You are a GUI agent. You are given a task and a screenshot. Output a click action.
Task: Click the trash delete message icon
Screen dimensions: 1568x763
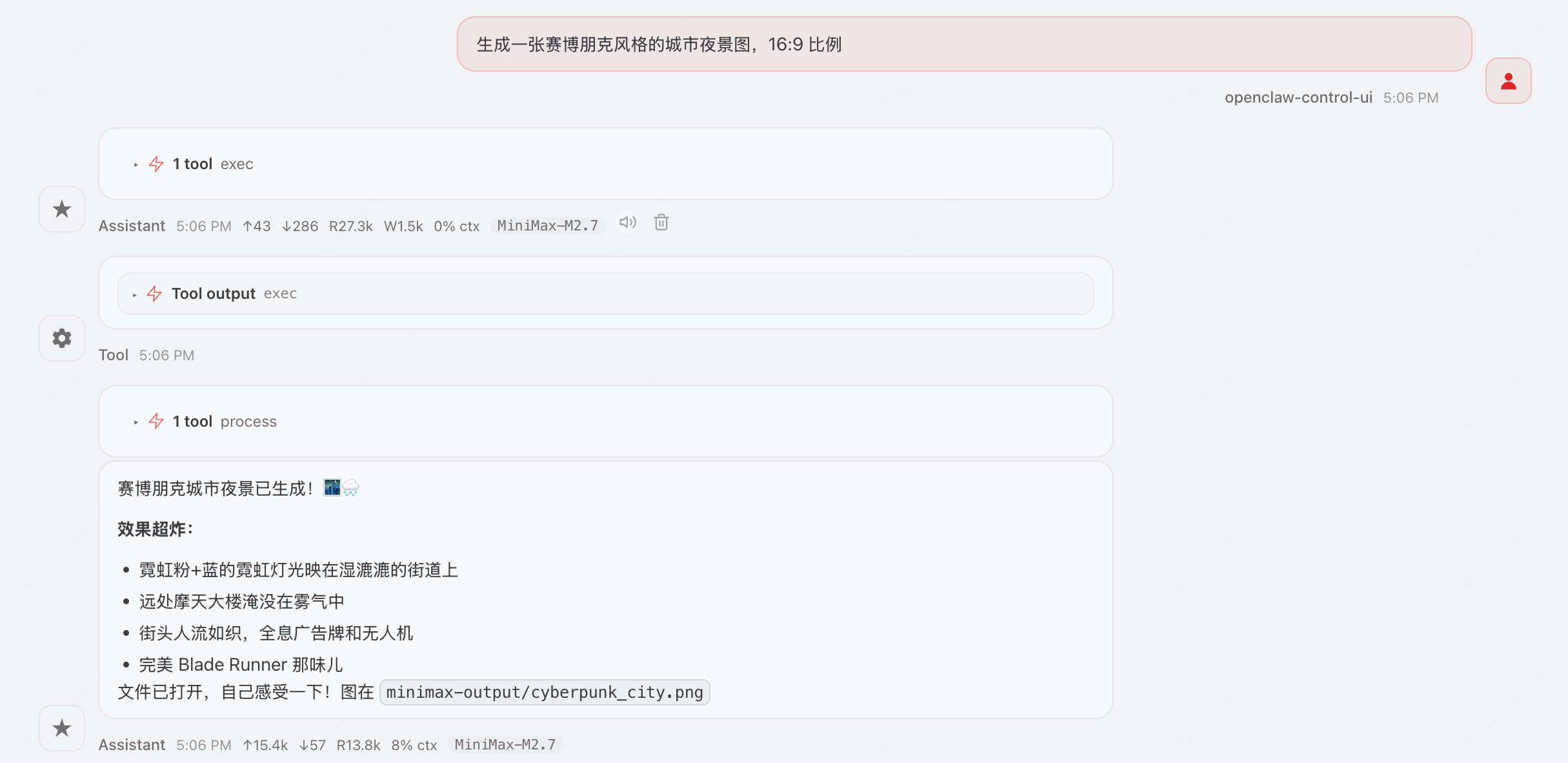click(x=661, y=223)
